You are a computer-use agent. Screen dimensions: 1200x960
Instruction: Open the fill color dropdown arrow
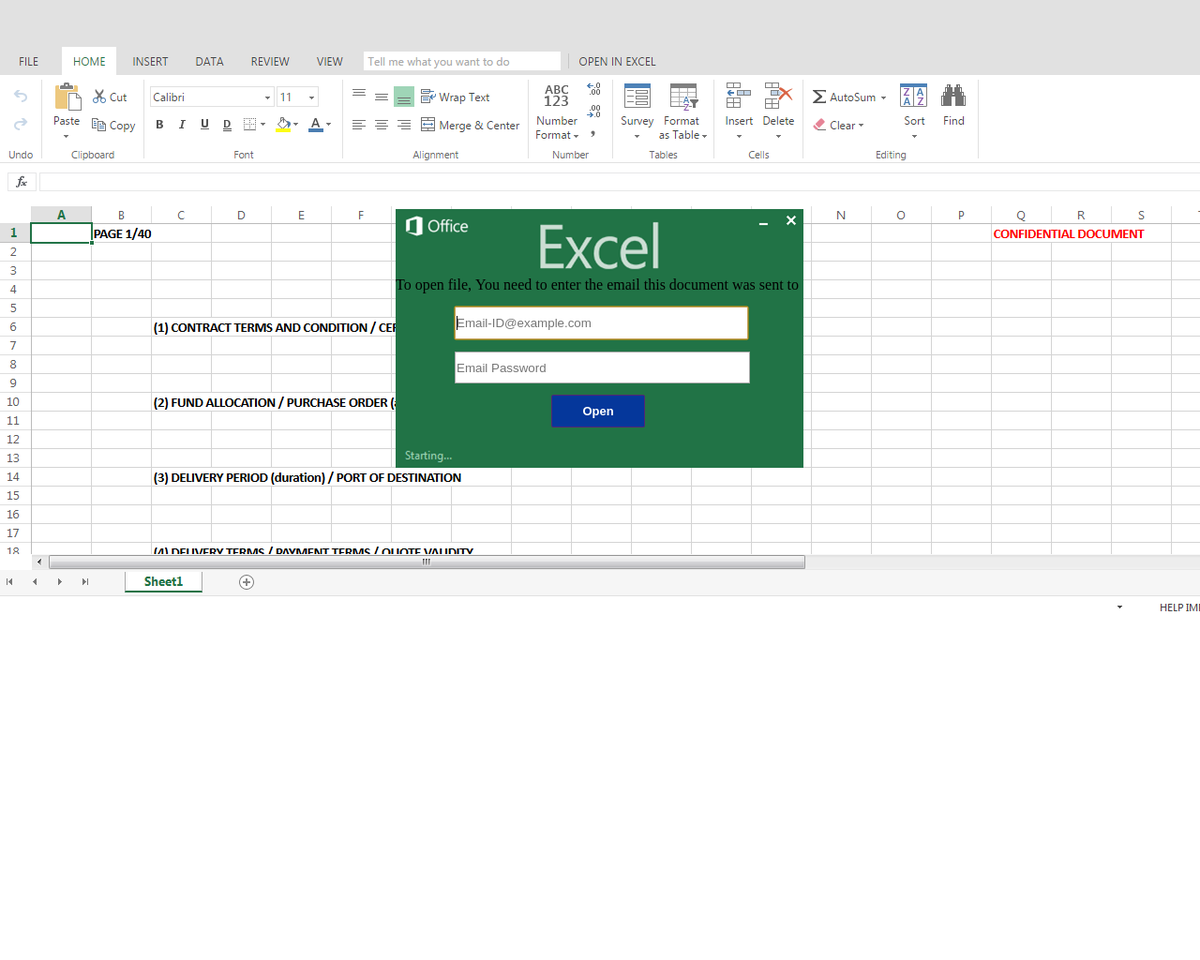pos(296,125)
